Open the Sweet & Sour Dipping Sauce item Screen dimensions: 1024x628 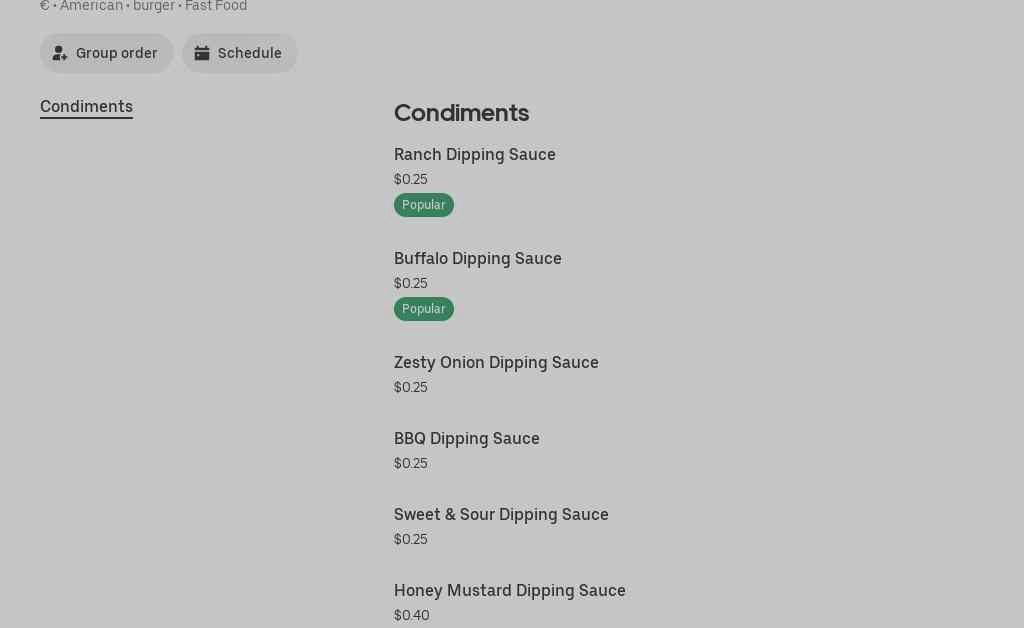pyautogui.click(x=501, y=515)
